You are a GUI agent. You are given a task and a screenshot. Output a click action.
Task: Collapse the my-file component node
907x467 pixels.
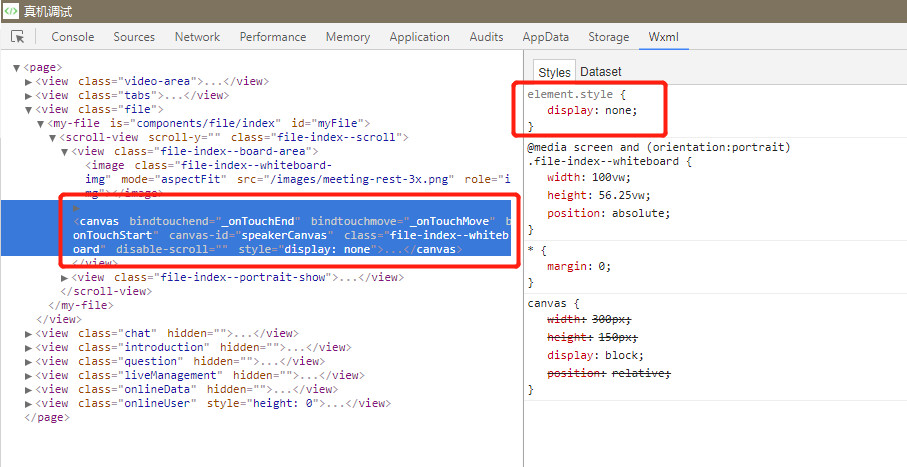pos(40,123)
